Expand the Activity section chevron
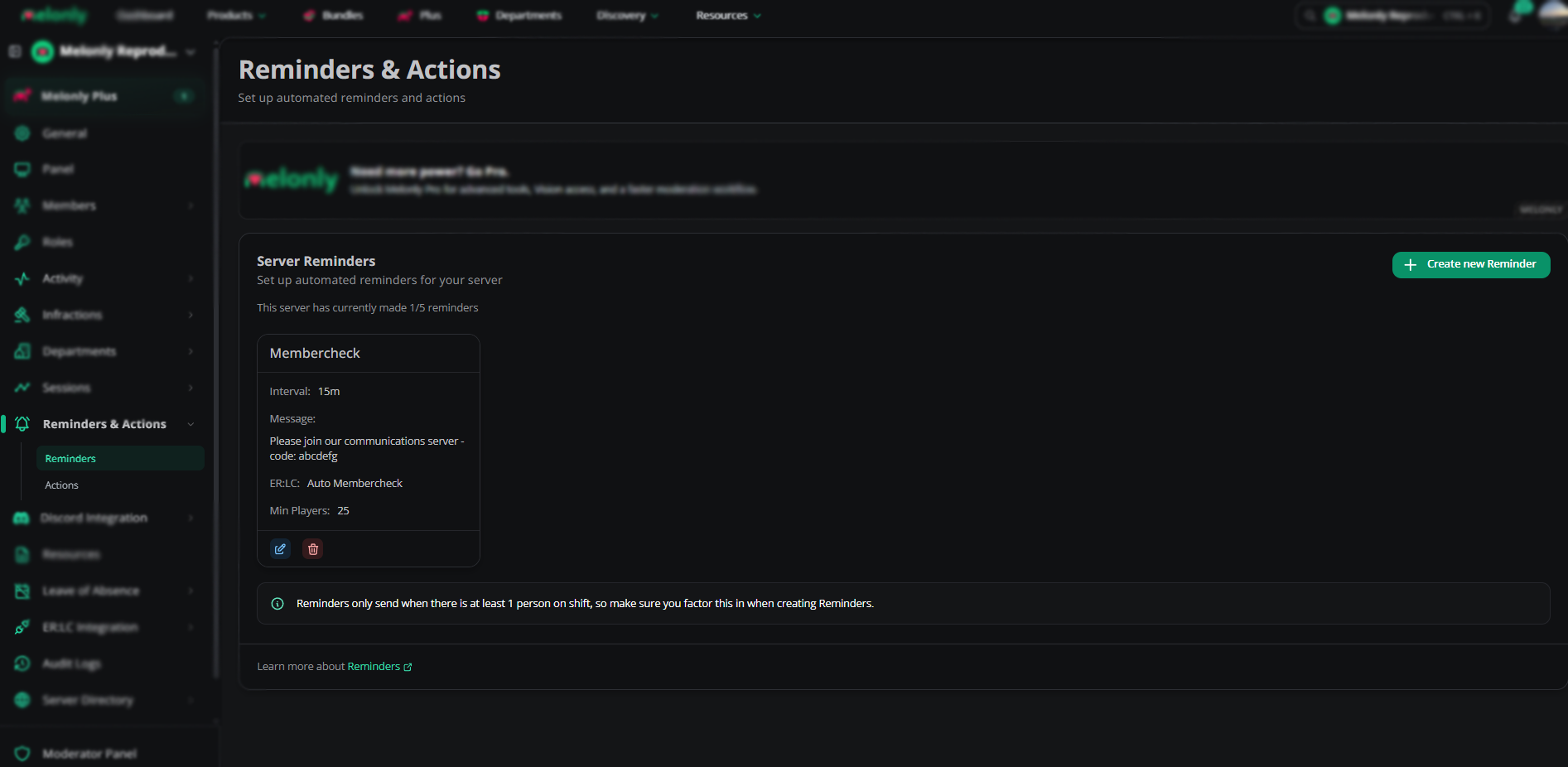 coord(191,278)
